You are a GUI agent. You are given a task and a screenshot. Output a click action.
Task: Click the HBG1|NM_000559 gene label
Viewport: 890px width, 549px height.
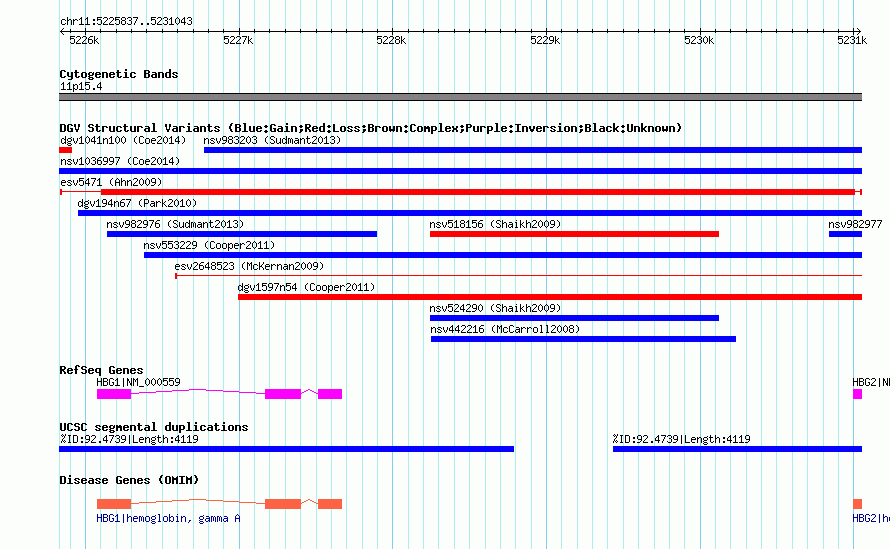pyautogui.click(x=138, y=382)
